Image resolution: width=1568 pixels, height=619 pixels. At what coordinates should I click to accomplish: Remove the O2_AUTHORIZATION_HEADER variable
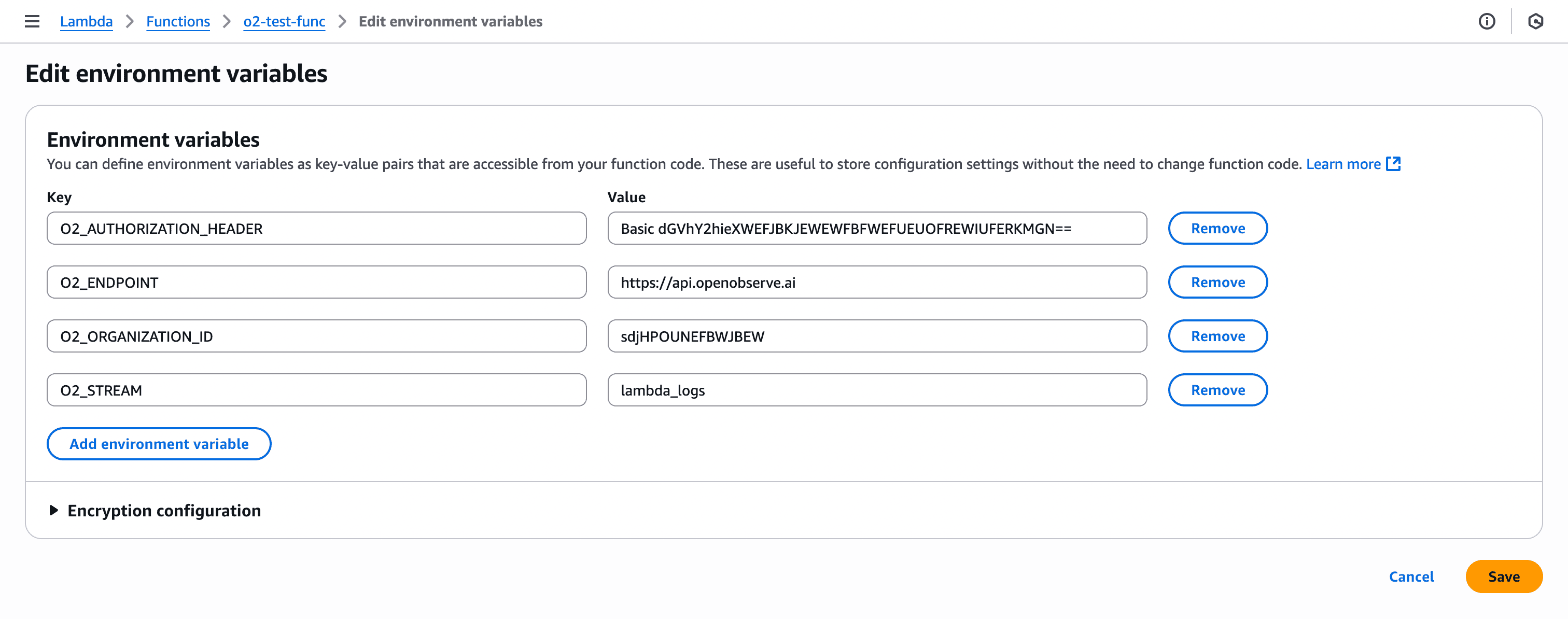1217,228
